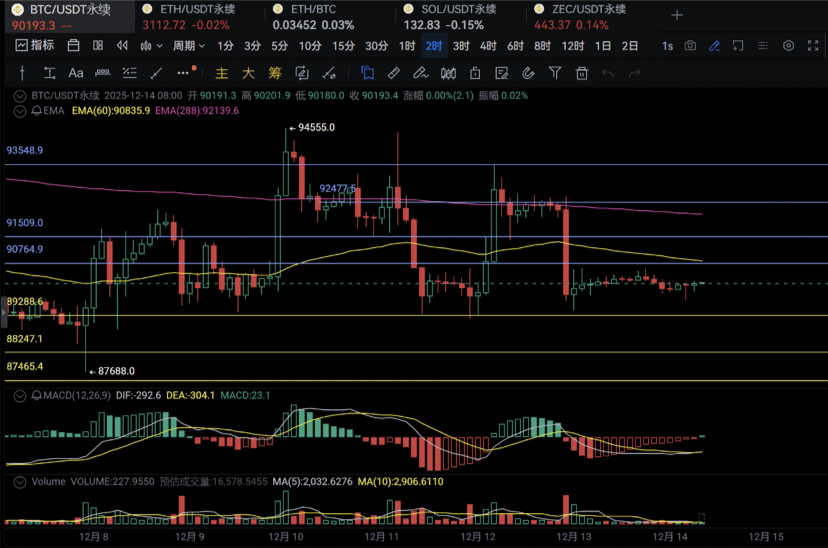The image size is (828, 548).
Task: Enter fullscreen chart mode
Action: coord(813,46)
